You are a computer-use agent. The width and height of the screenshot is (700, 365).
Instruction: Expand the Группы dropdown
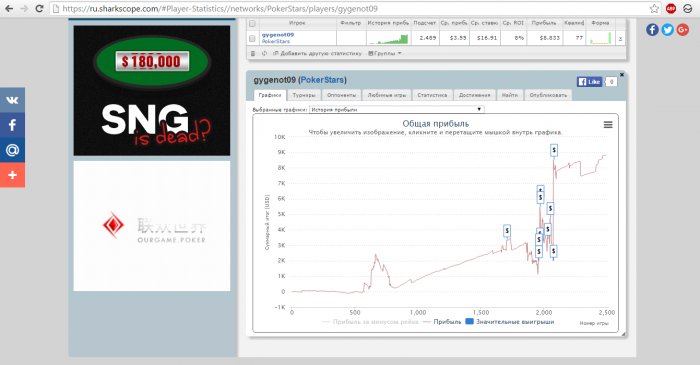tap(385, 53)
